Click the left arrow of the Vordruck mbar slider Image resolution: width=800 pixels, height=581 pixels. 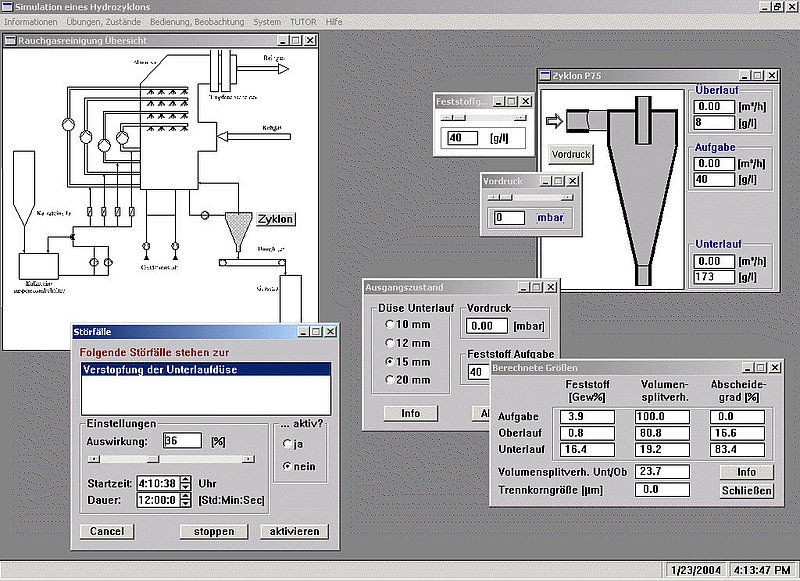tap(493, 197)
